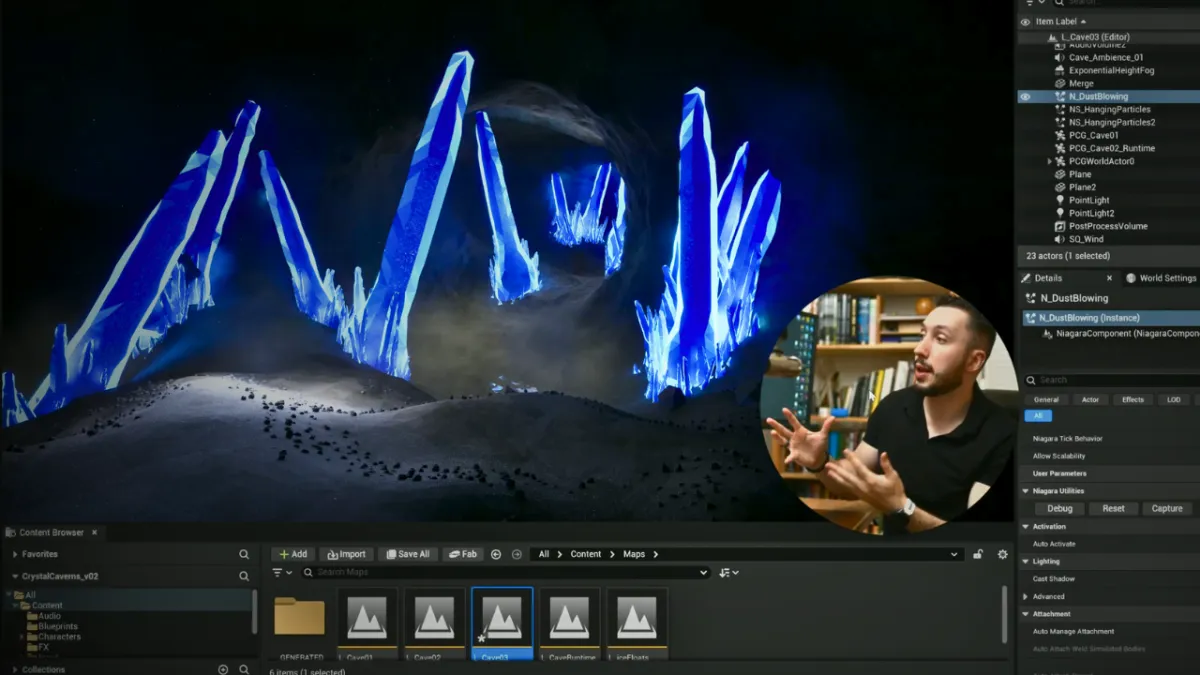The width and height of the screenshot is (1200, 675).
Task: Click the Content Browser settings gear icon
Action: [1002, 554]
